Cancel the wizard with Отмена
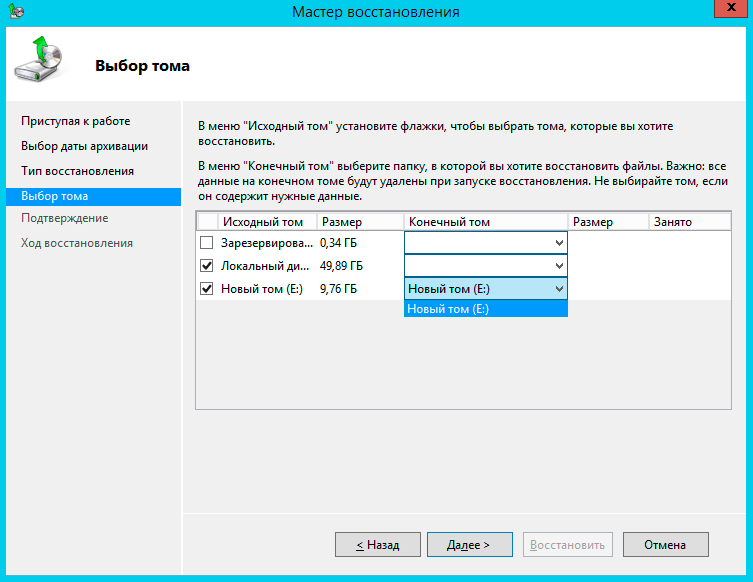 pyautogui.click(x=666, y=545)
